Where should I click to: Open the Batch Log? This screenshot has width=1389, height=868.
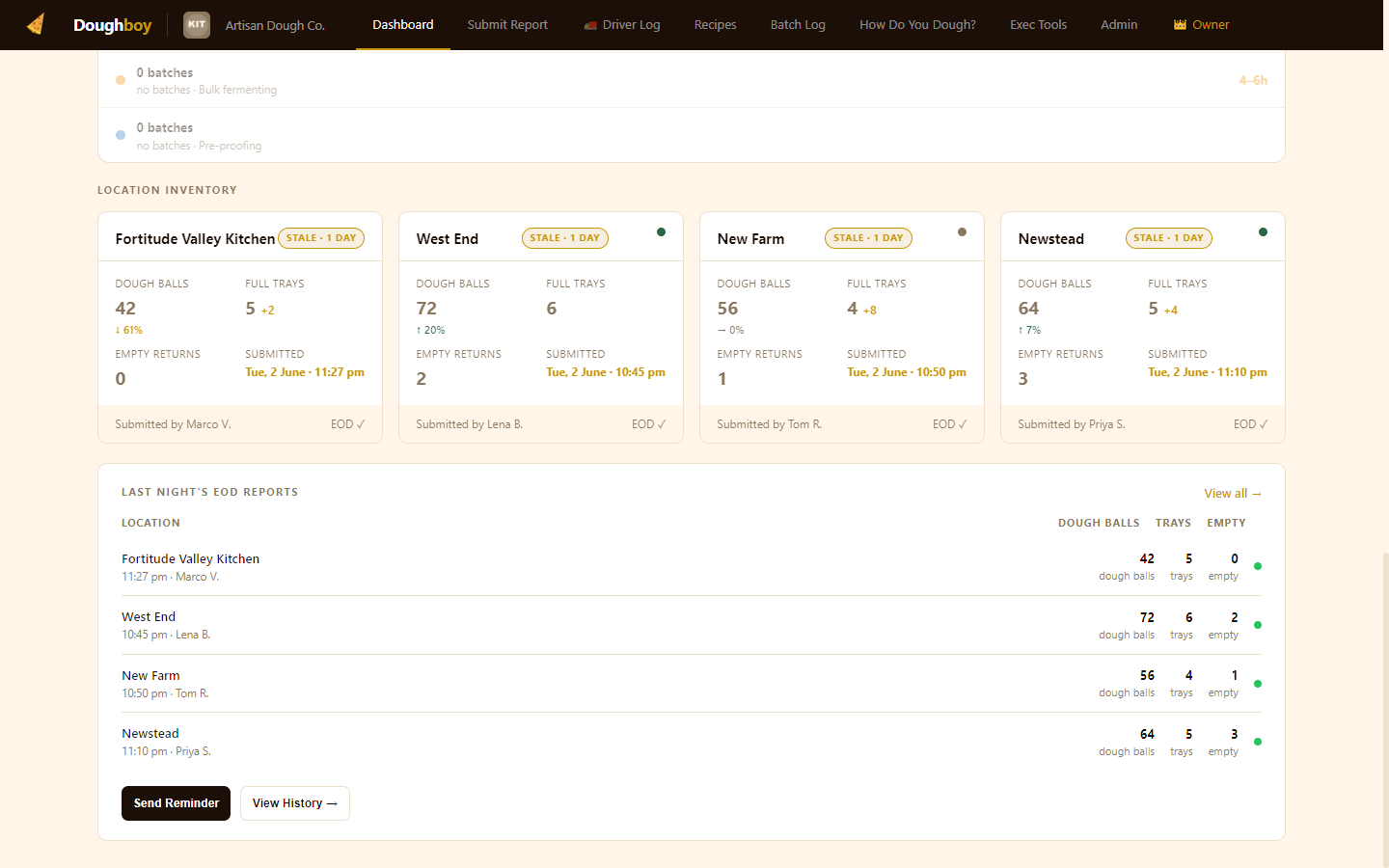coord(798,25)
